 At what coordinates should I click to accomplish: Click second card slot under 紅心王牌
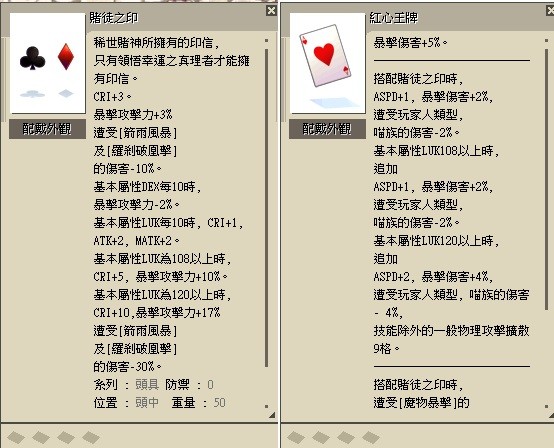321,437
